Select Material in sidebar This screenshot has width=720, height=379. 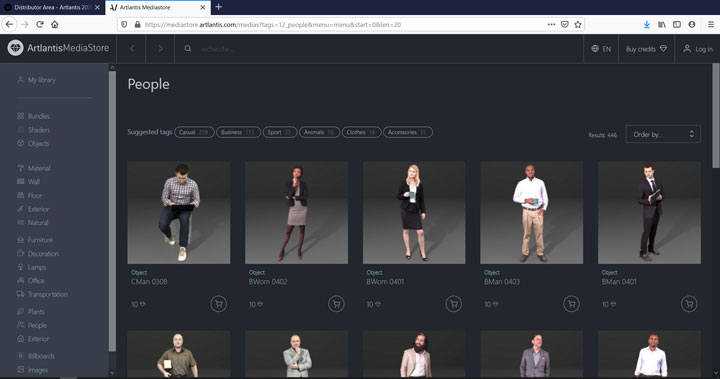tap(34, 168)
